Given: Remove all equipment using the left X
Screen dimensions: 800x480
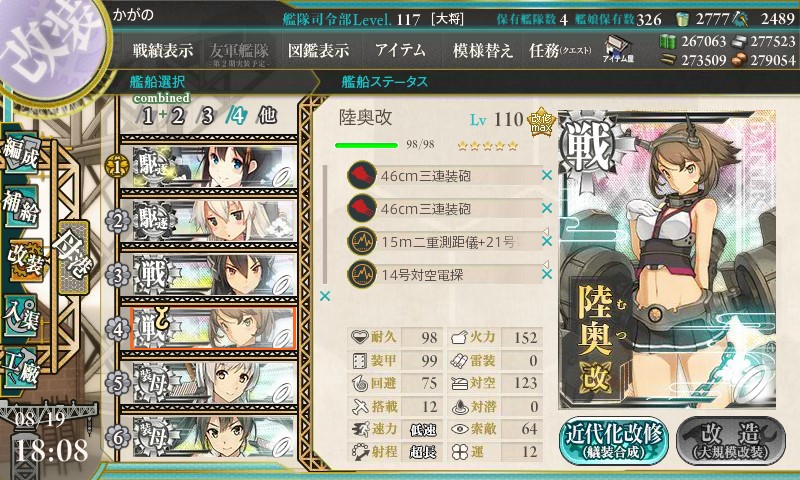Looking at the screenshot, I should pyautogui.click(x=324, y=296).
